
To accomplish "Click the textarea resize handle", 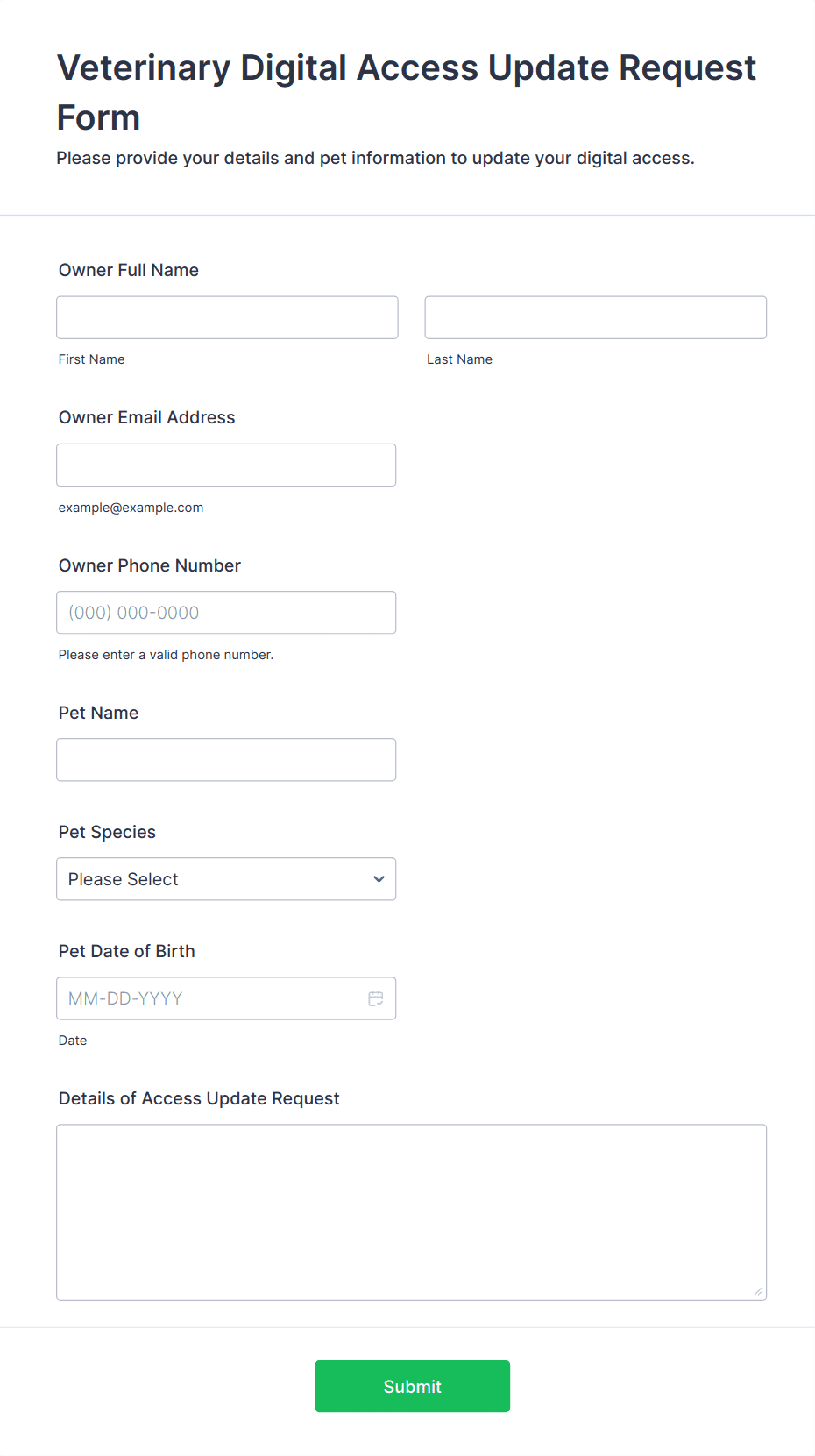I will (x=758, y=1291).
